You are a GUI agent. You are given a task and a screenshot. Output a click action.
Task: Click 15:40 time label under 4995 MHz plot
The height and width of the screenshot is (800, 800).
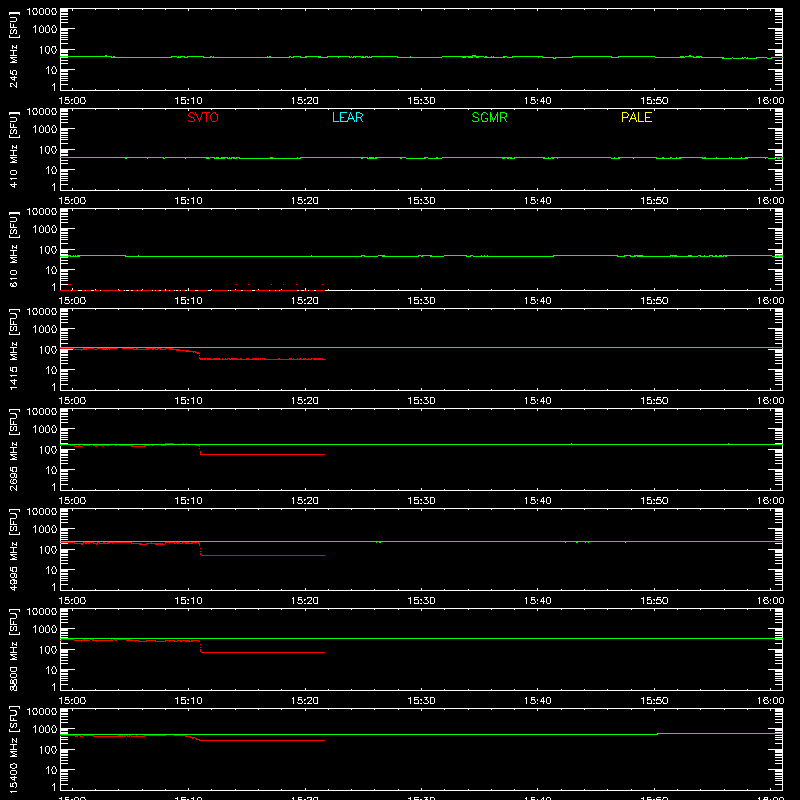point(538,601)
